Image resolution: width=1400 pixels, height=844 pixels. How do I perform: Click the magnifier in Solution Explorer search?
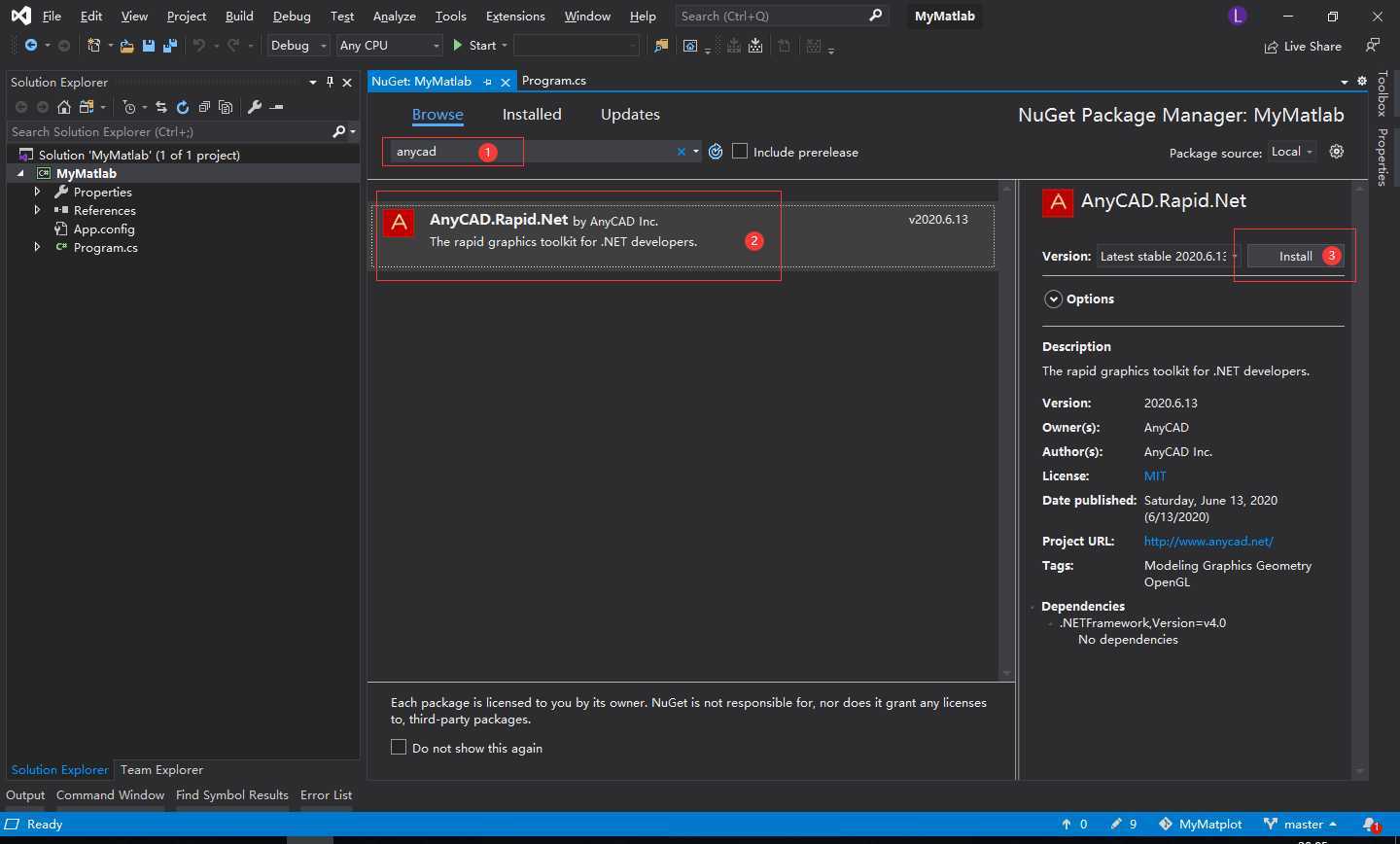338,131
